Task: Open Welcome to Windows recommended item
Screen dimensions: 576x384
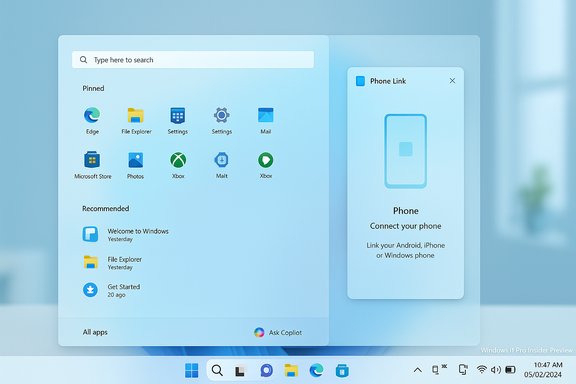Action: pos(126,234)
